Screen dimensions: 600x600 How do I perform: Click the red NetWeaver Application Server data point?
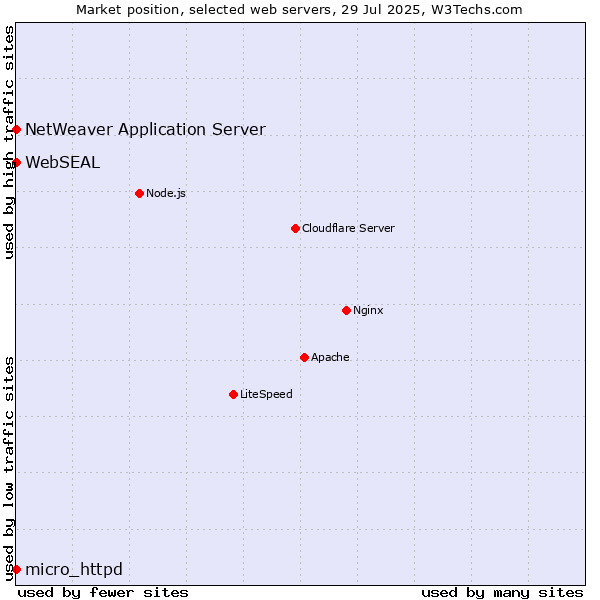(x=16, y=130)
